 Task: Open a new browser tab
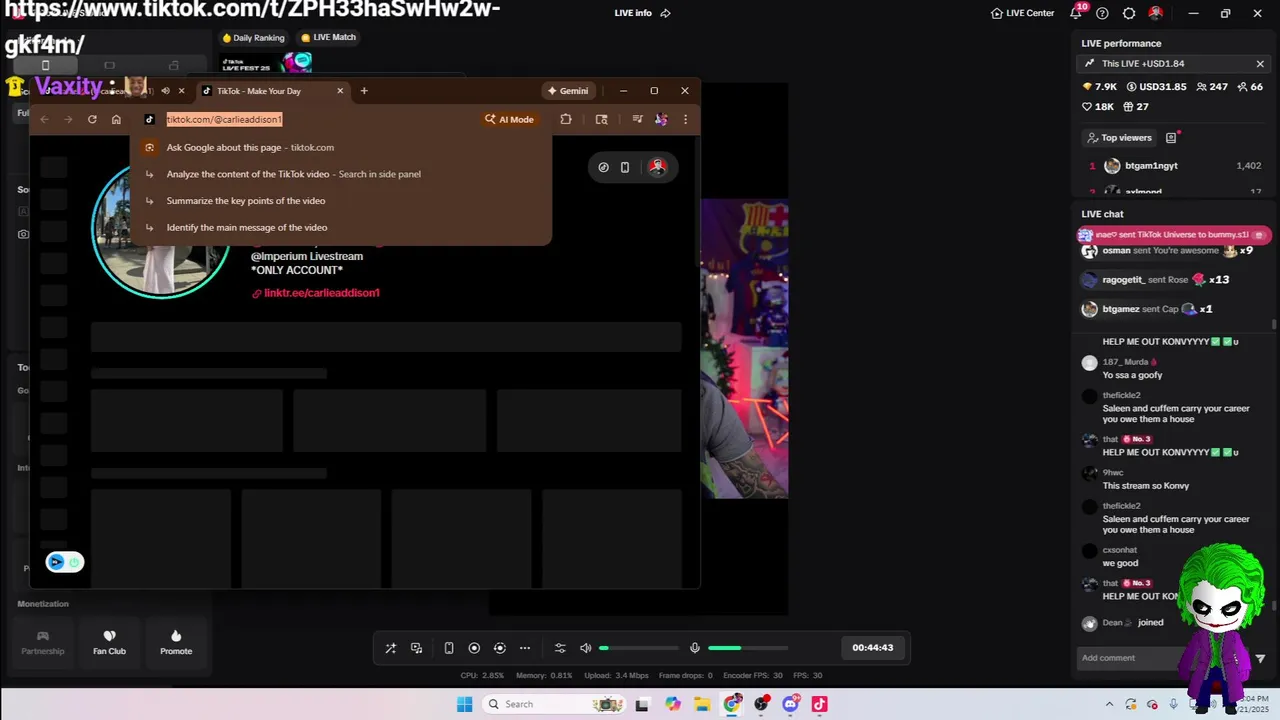(364, 91)
